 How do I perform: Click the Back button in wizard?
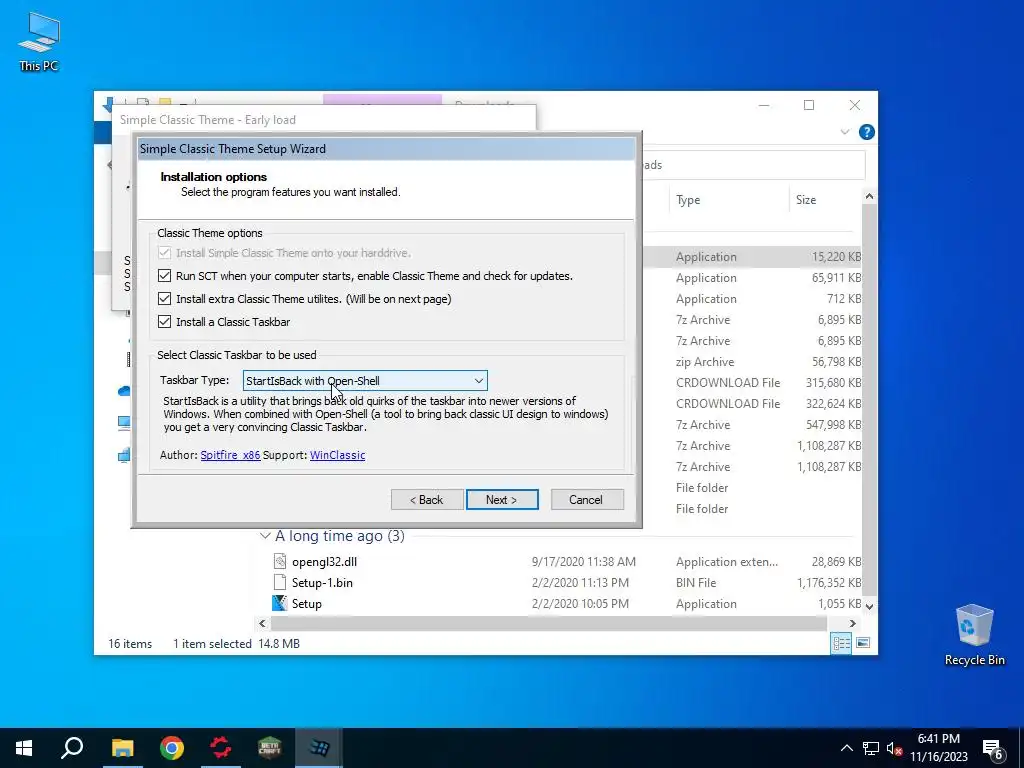427,500
